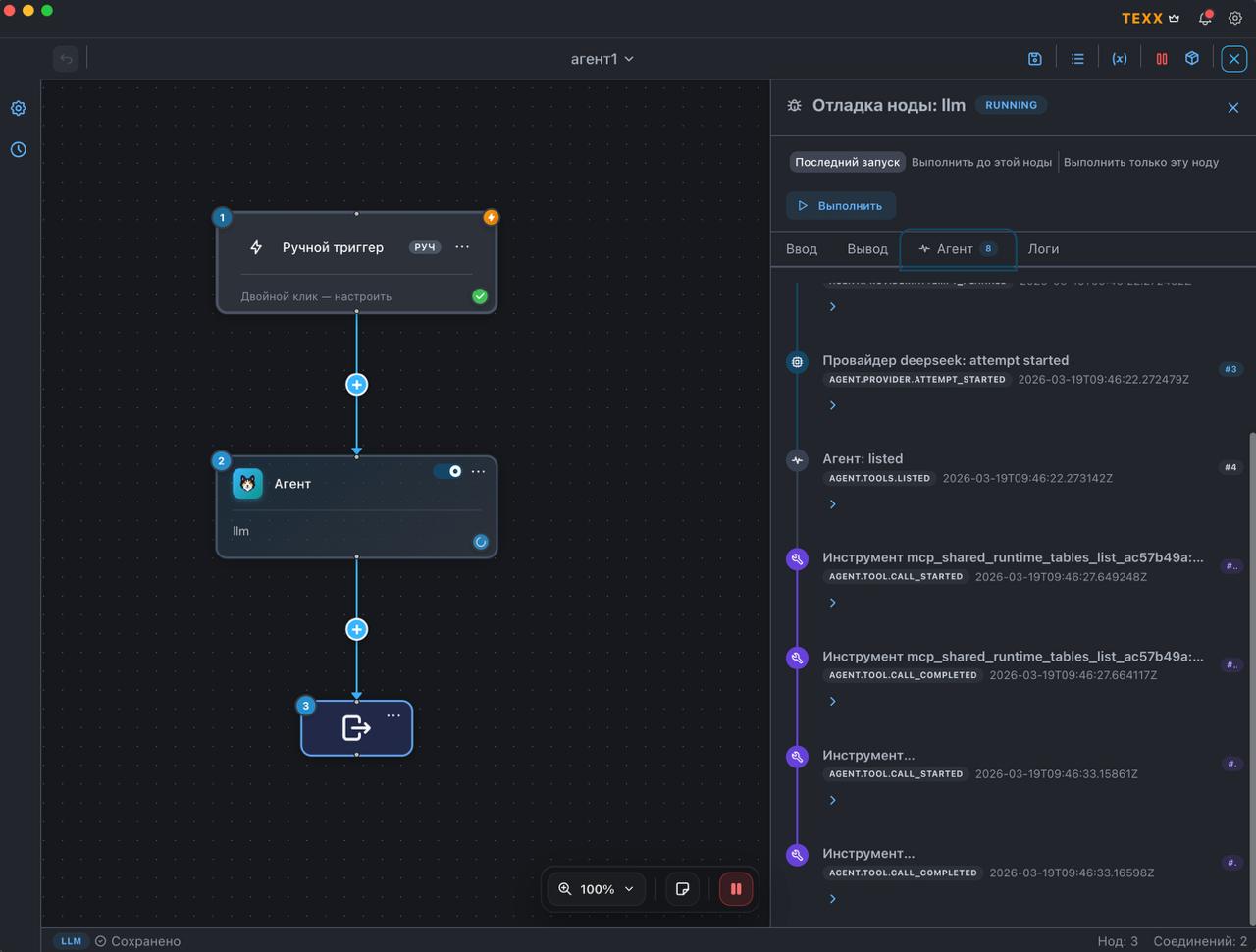Click plus button between trigger and Агент

357,384
